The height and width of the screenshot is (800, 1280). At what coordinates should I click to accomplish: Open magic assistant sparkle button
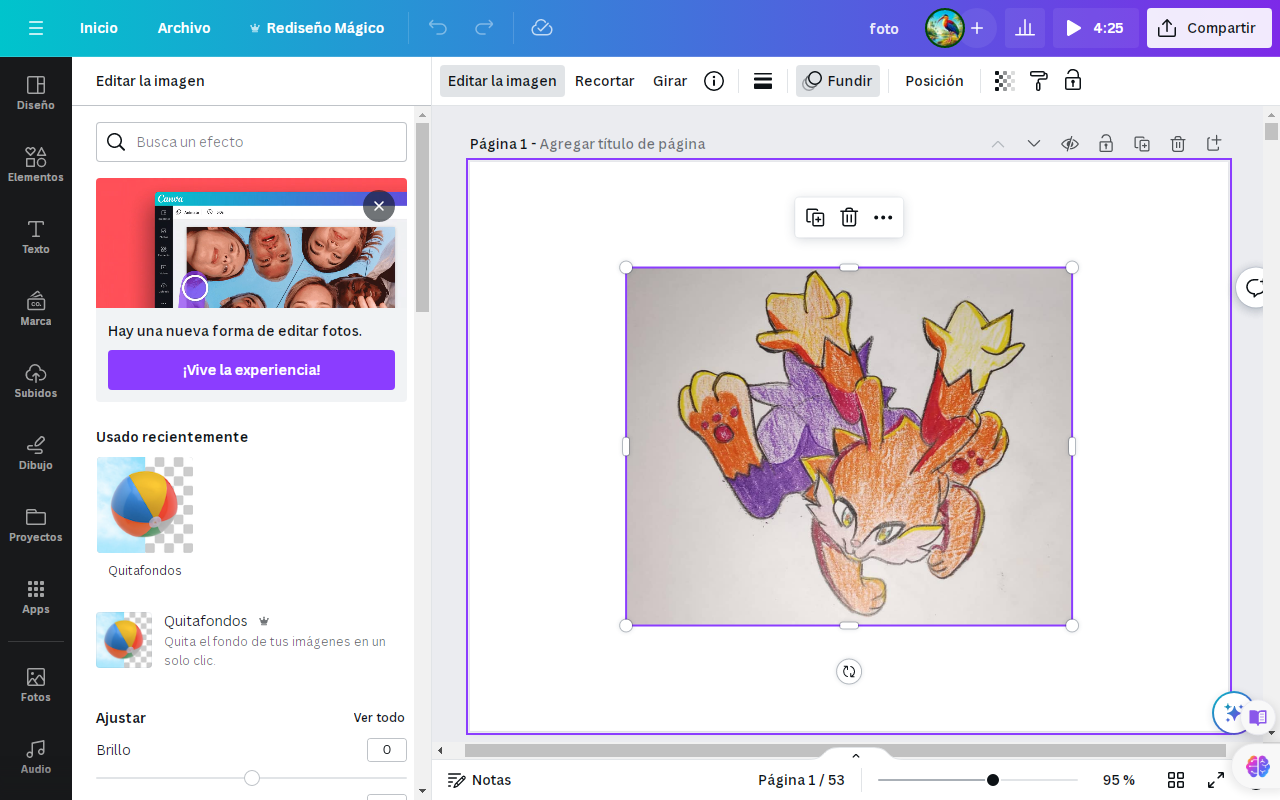coord(1233,713)
